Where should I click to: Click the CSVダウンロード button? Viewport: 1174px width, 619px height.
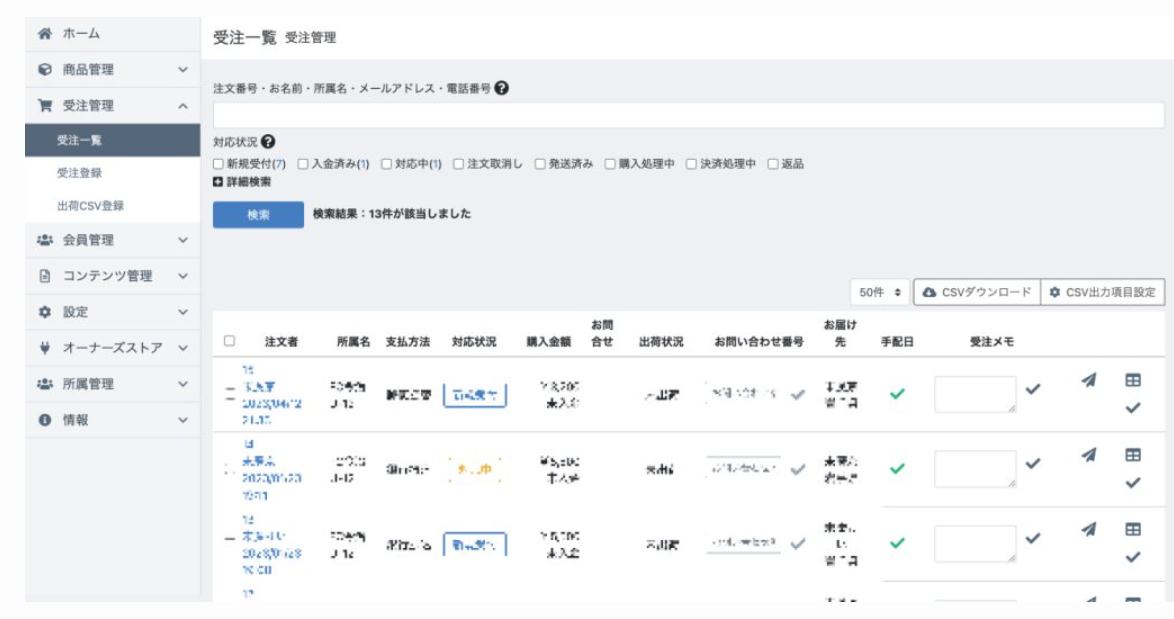[x=976, y=292]
